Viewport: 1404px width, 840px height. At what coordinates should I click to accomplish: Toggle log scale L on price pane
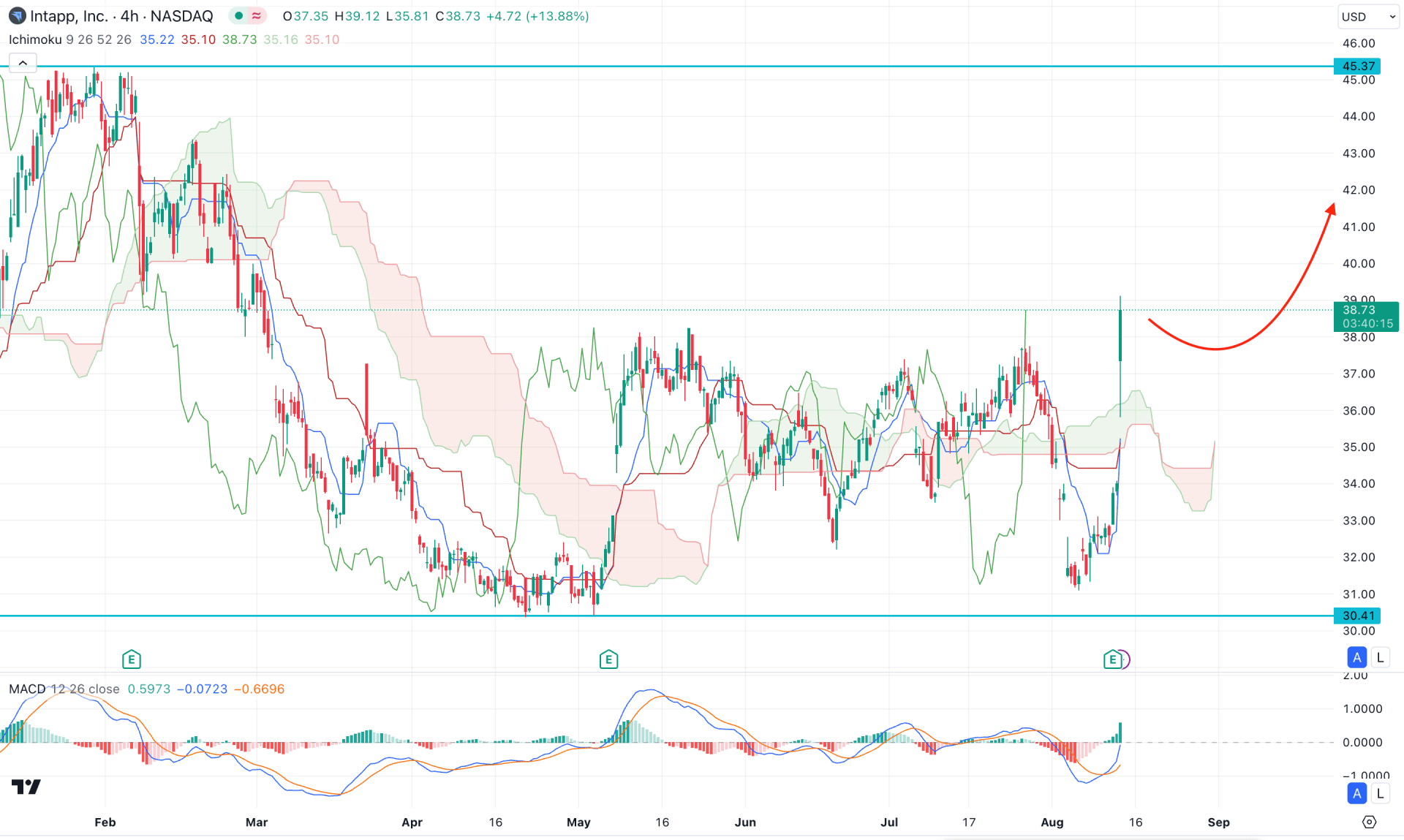click(x=1380, y=657)
